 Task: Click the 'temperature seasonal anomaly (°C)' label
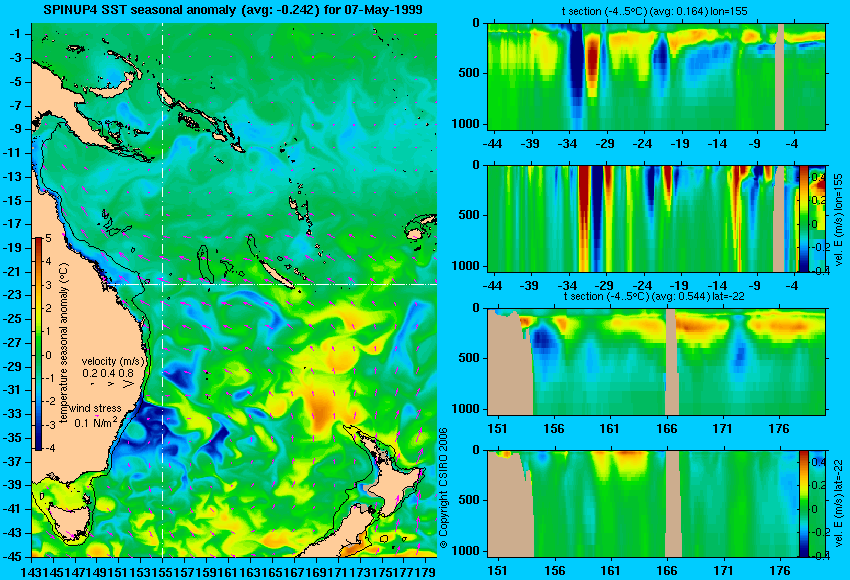pyautogui.click(x=64, y=343)
